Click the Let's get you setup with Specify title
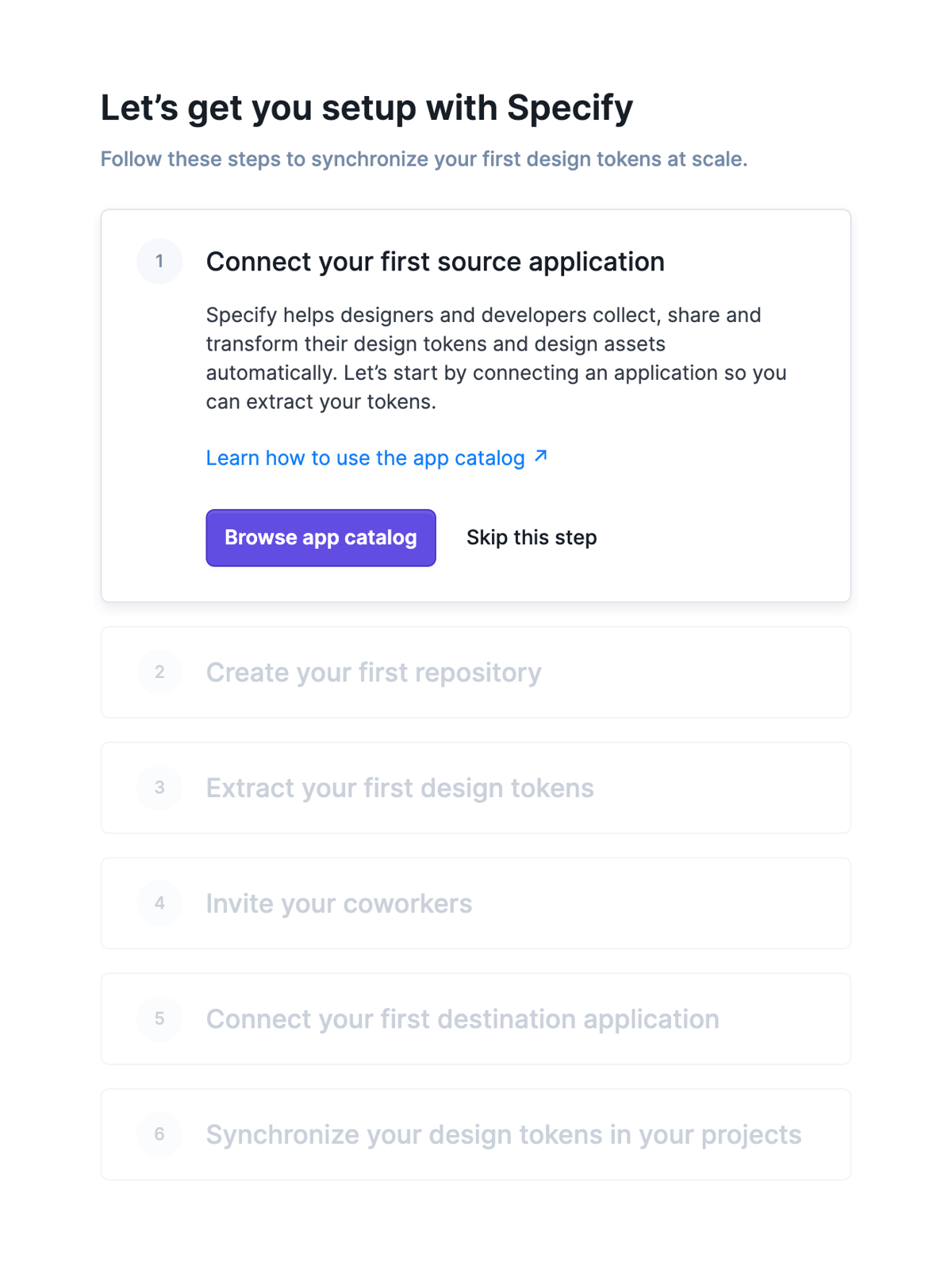 [366, 107]
